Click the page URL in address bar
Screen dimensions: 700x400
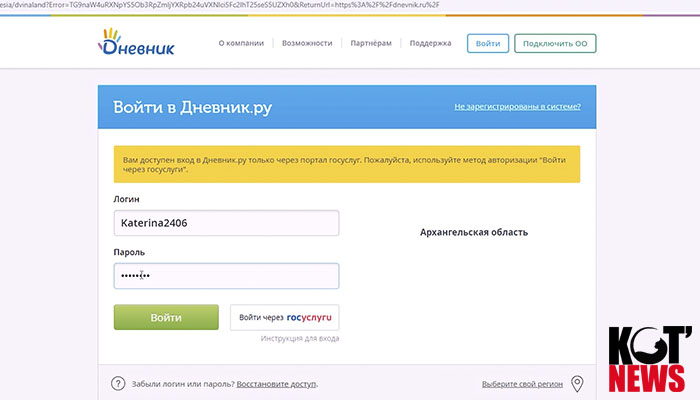click(220, 5)
